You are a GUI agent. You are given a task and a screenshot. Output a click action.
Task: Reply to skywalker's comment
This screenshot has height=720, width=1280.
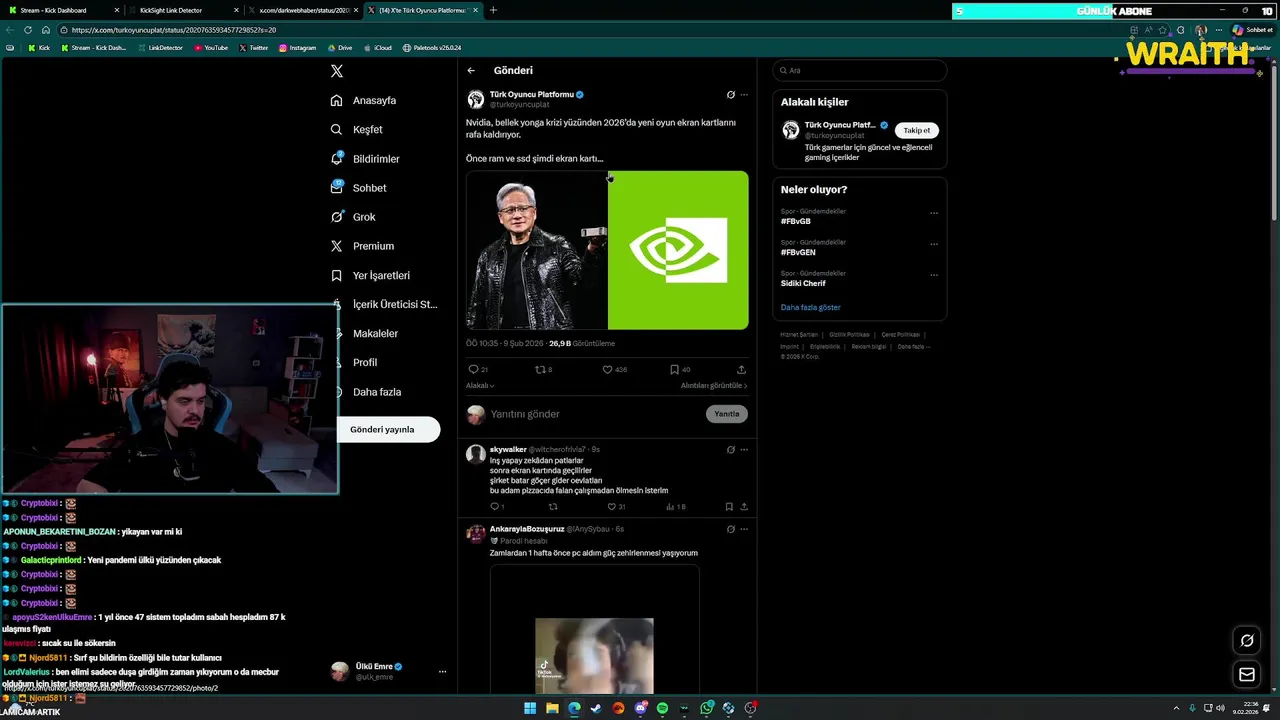(x=497, y=507)
